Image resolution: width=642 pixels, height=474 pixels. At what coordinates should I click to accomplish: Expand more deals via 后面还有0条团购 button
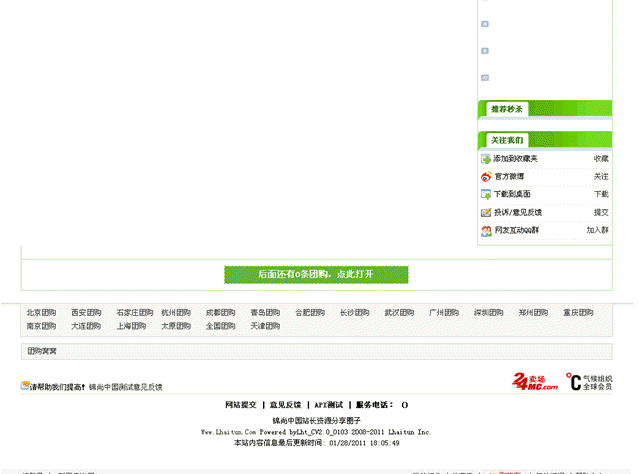(316, 274)
